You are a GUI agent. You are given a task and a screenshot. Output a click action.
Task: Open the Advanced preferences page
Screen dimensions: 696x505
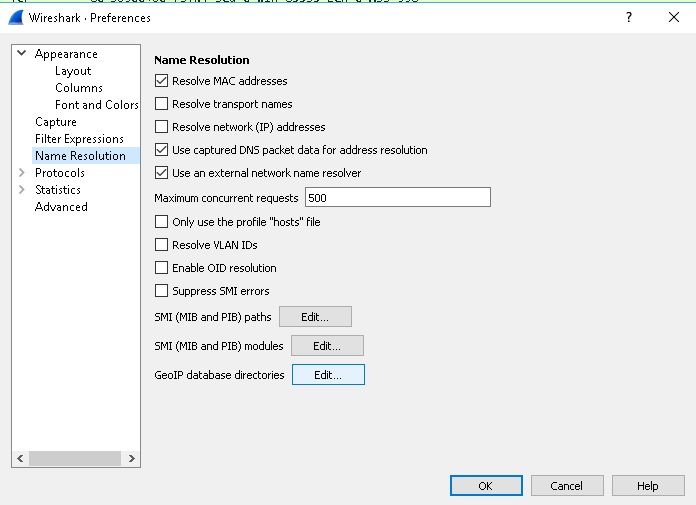[x=61, y=207]
